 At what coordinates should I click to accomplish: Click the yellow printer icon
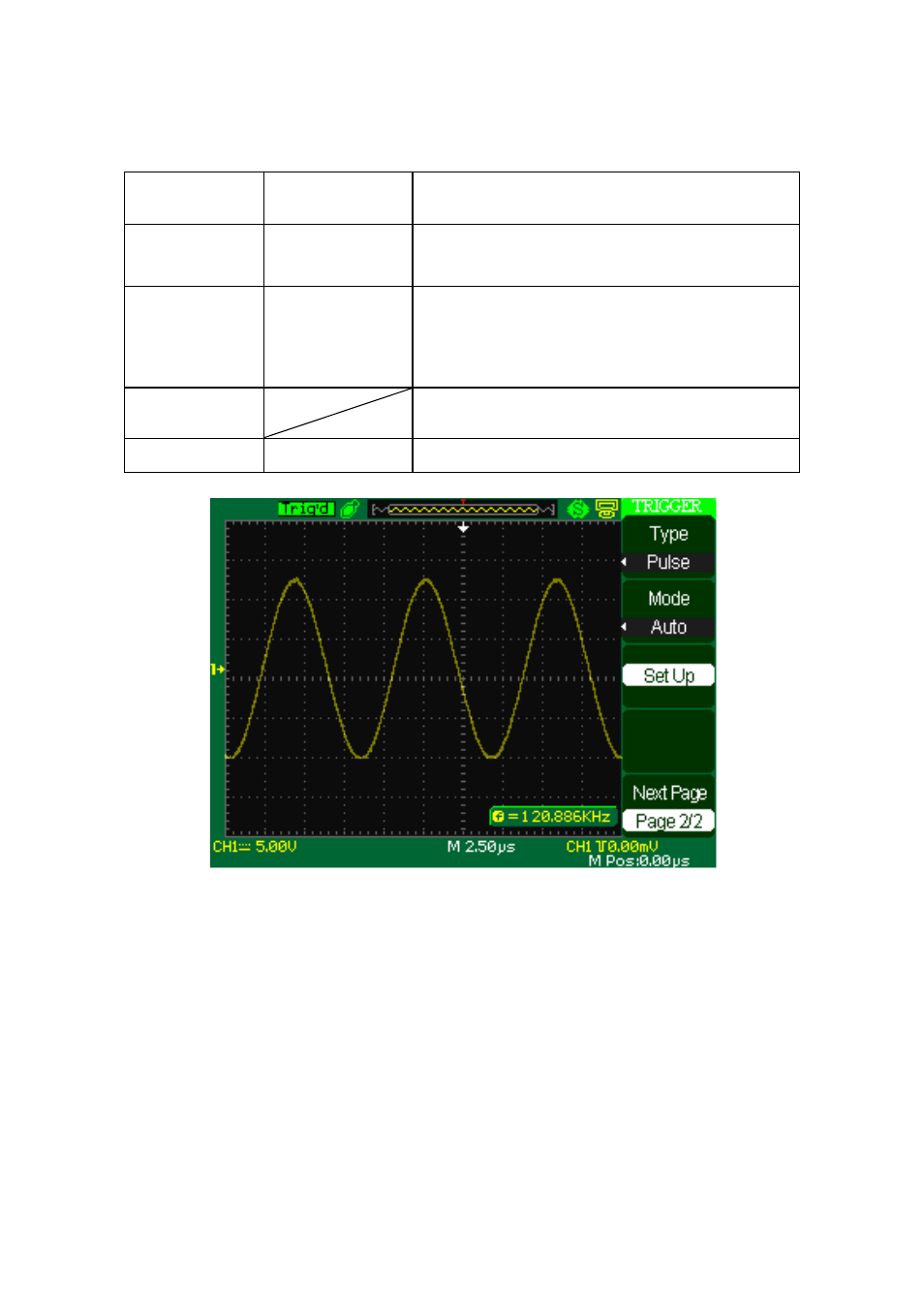(x=606, y=509)
